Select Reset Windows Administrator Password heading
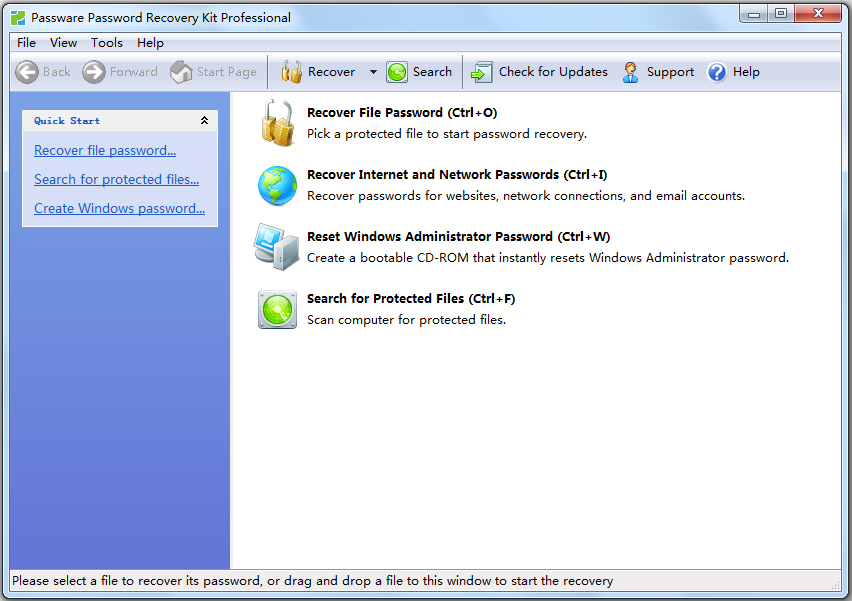 point(458,237)
